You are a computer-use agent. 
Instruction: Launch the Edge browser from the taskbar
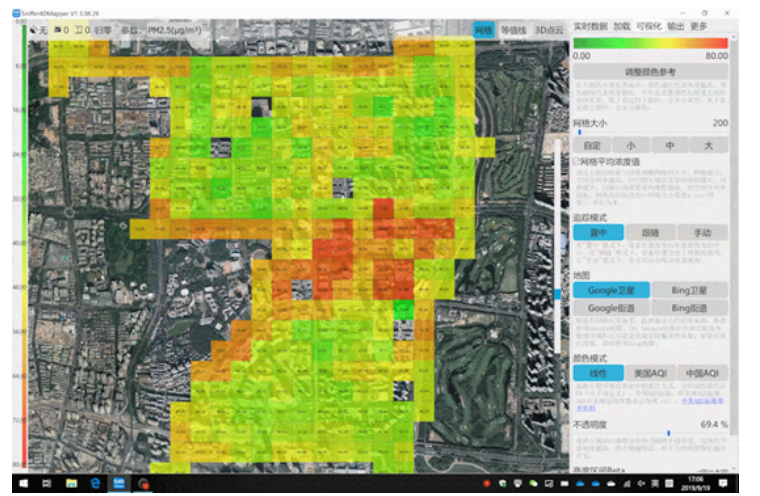[95, 483]
